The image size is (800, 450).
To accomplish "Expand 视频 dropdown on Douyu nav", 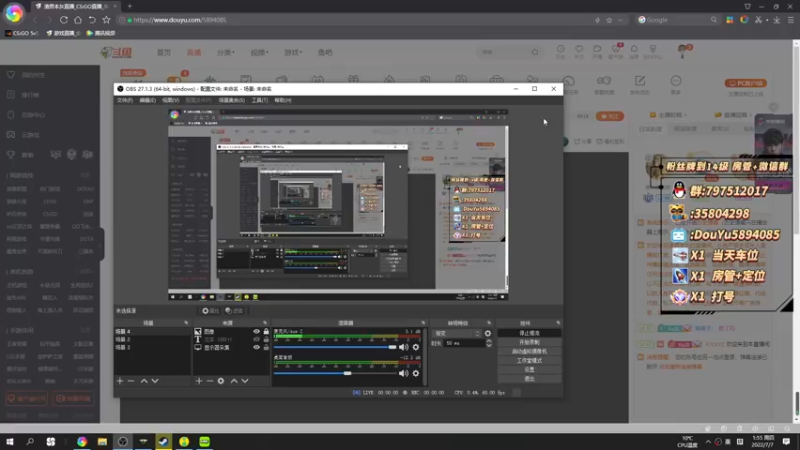I will click(x=259, y=52).
